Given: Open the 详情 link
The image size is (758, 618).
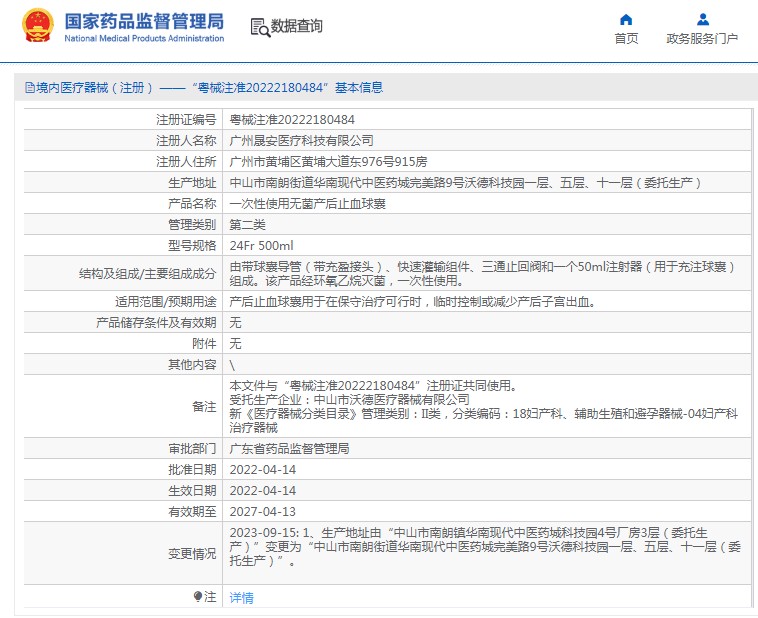Looking at the screenshot, I should click(242, 598).
